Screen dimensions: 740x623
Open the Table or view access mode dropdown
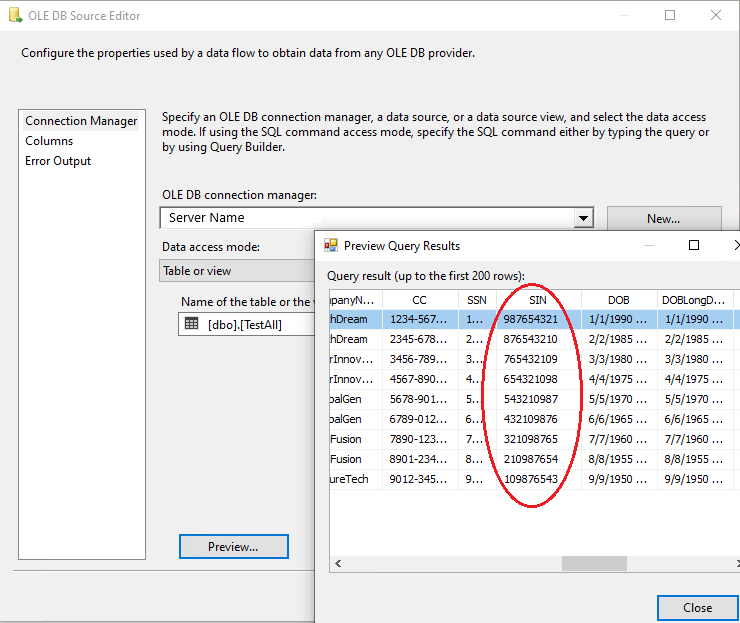click(238, 270)
